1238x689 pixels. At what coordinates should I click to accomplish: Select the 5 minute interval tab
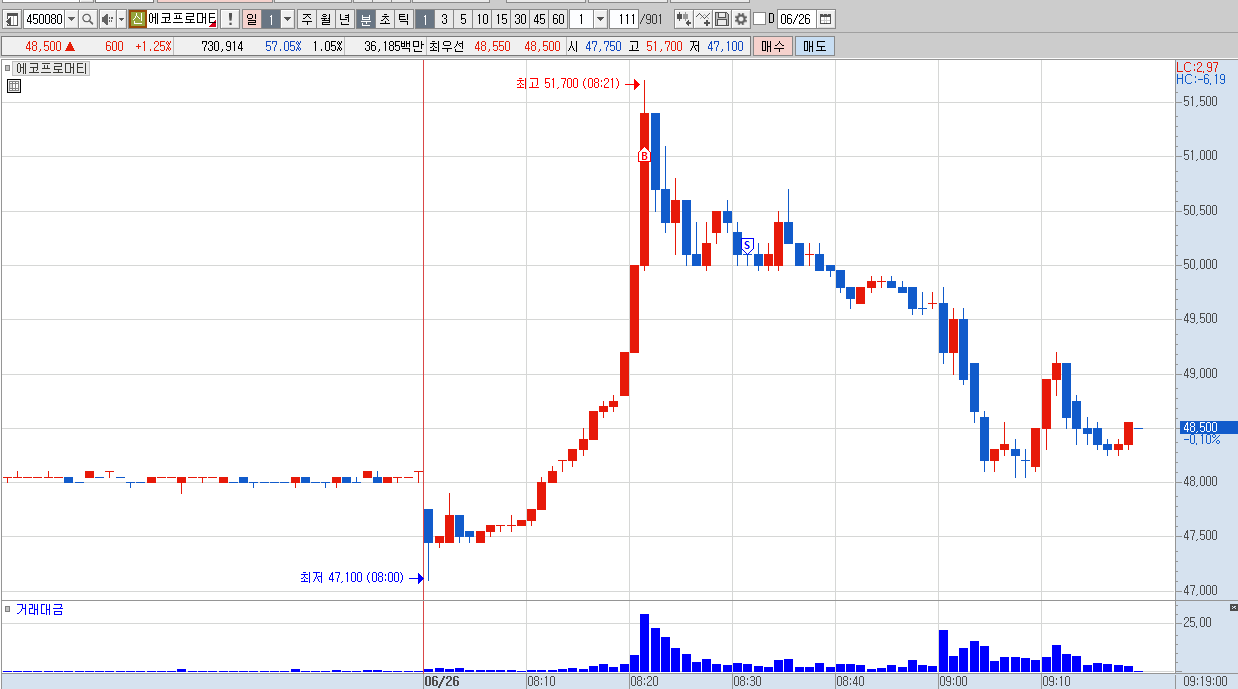click(x=462, y=19)
